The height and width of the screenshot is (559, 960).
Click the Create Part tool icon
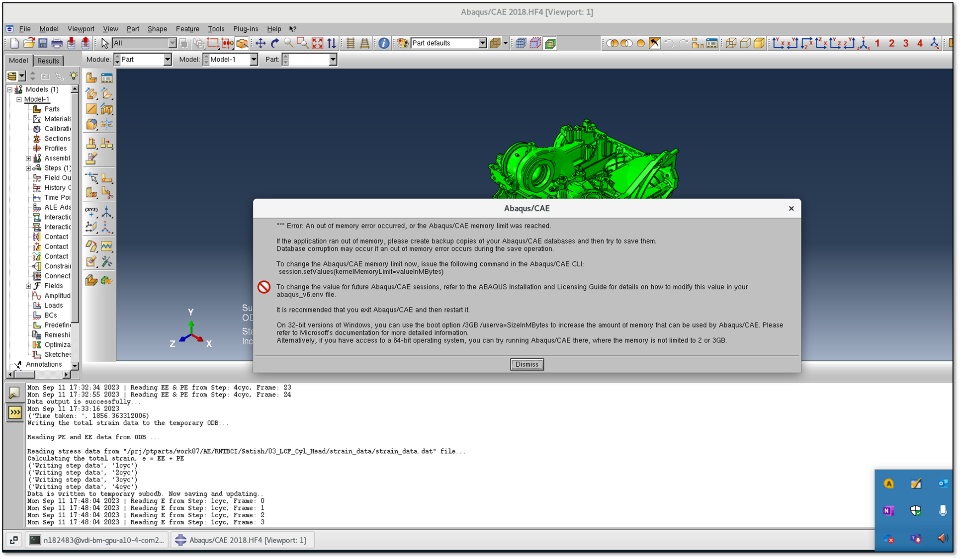91,78
